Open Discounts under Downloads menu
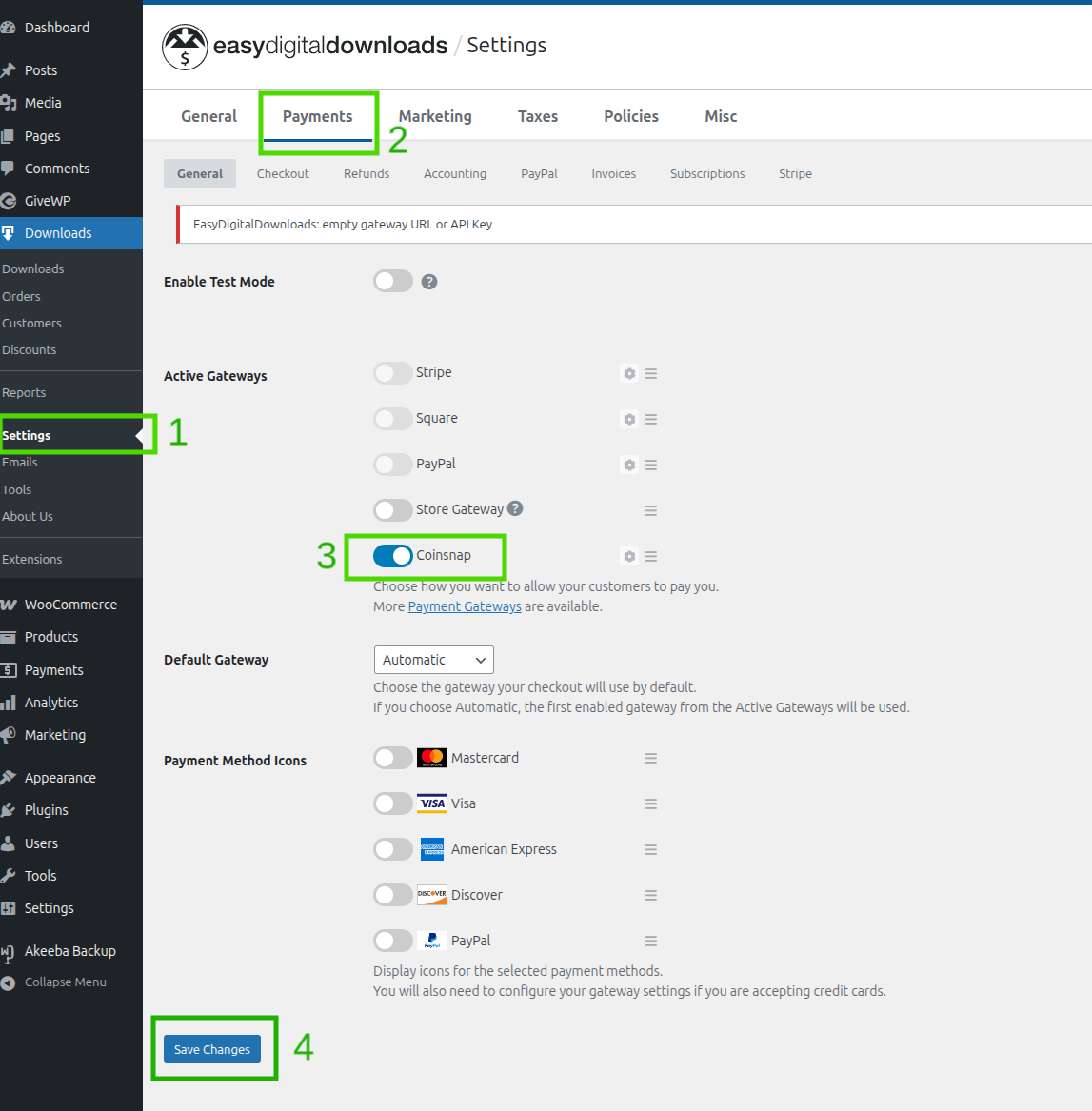 pos(30,349)
